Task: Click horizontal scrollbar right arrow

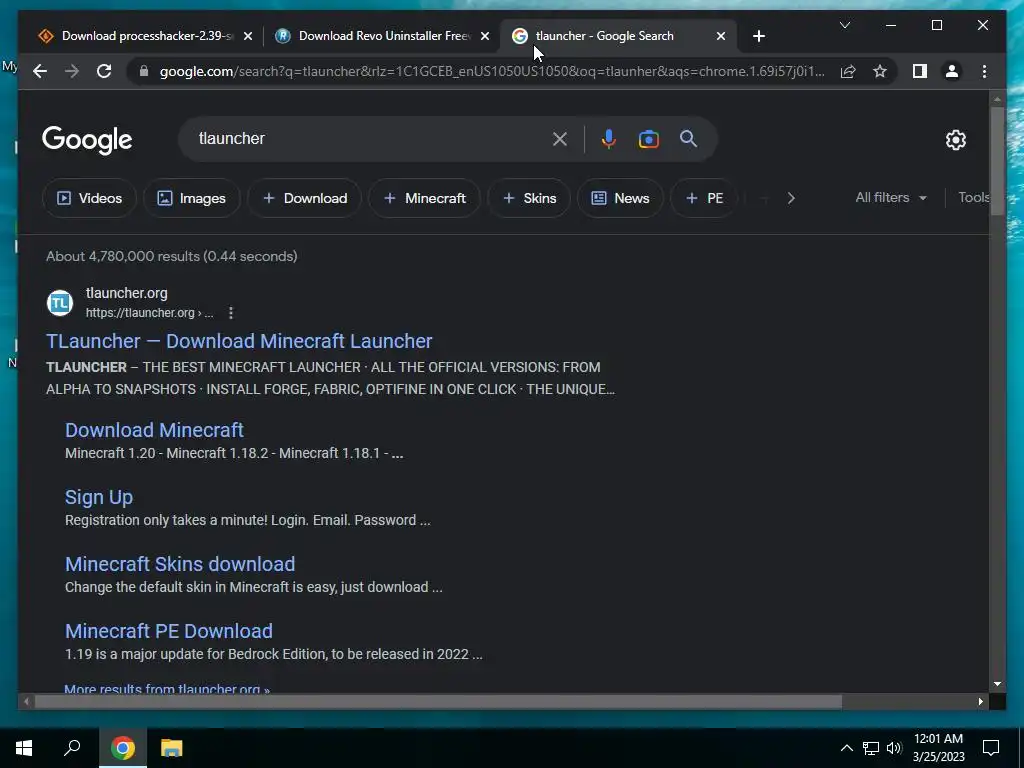Action: [x=980, y=701]
